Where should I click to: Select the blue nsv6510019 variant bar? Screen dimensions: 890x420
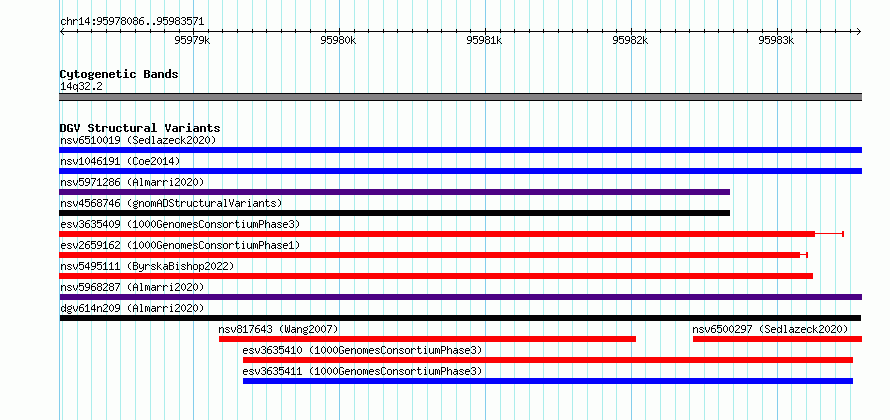(460, 150)
